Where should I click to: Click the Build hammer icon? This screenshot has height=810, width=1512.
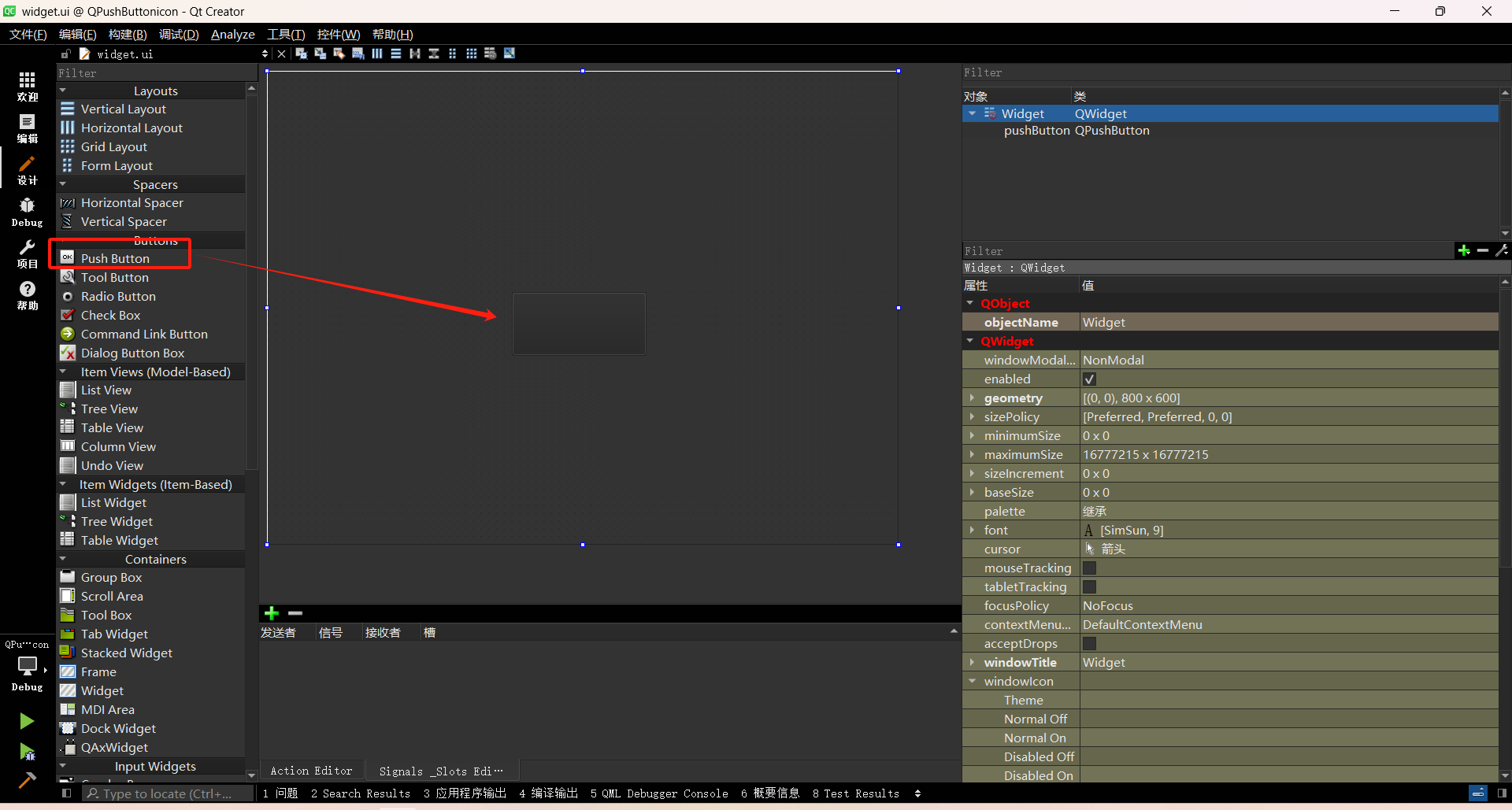27,779
